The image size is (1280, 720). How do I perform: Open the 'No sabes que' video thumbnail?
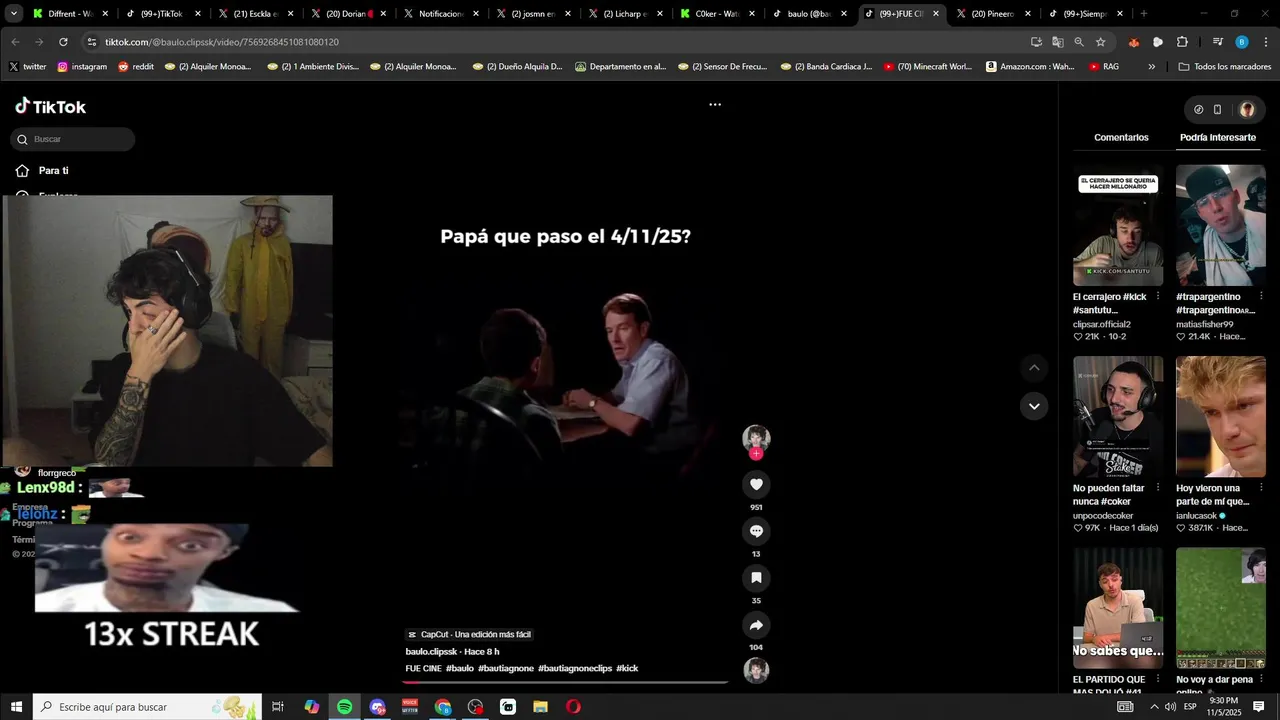pyautogui.click(x=1118, y=608)
